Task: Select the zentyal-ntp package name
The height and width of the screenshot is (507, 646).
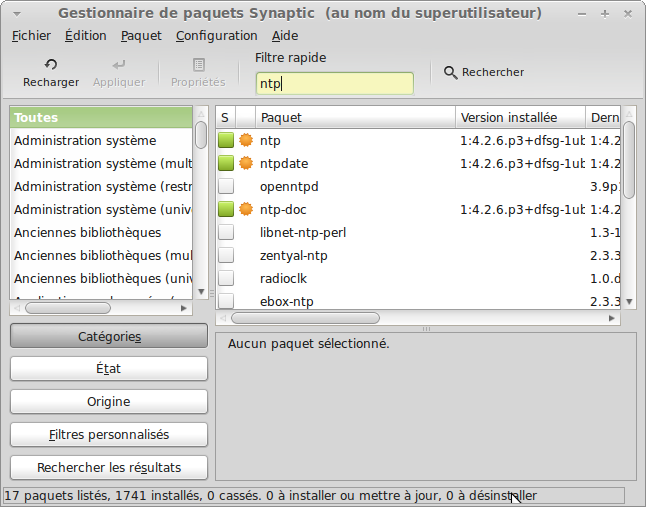Action: coord(294,256)
